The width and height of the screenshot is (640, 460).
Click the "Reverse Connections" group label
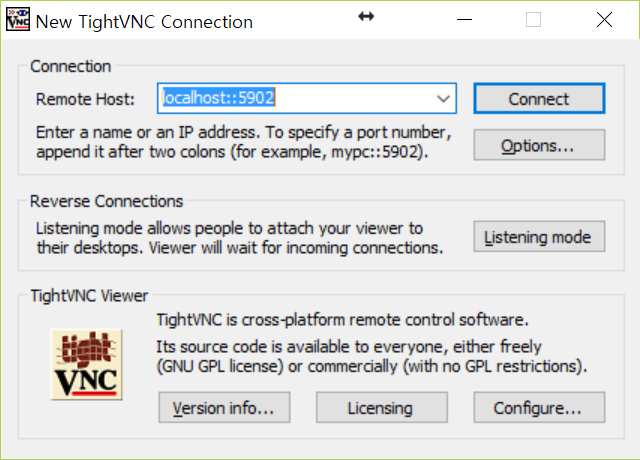click(107, 202)
